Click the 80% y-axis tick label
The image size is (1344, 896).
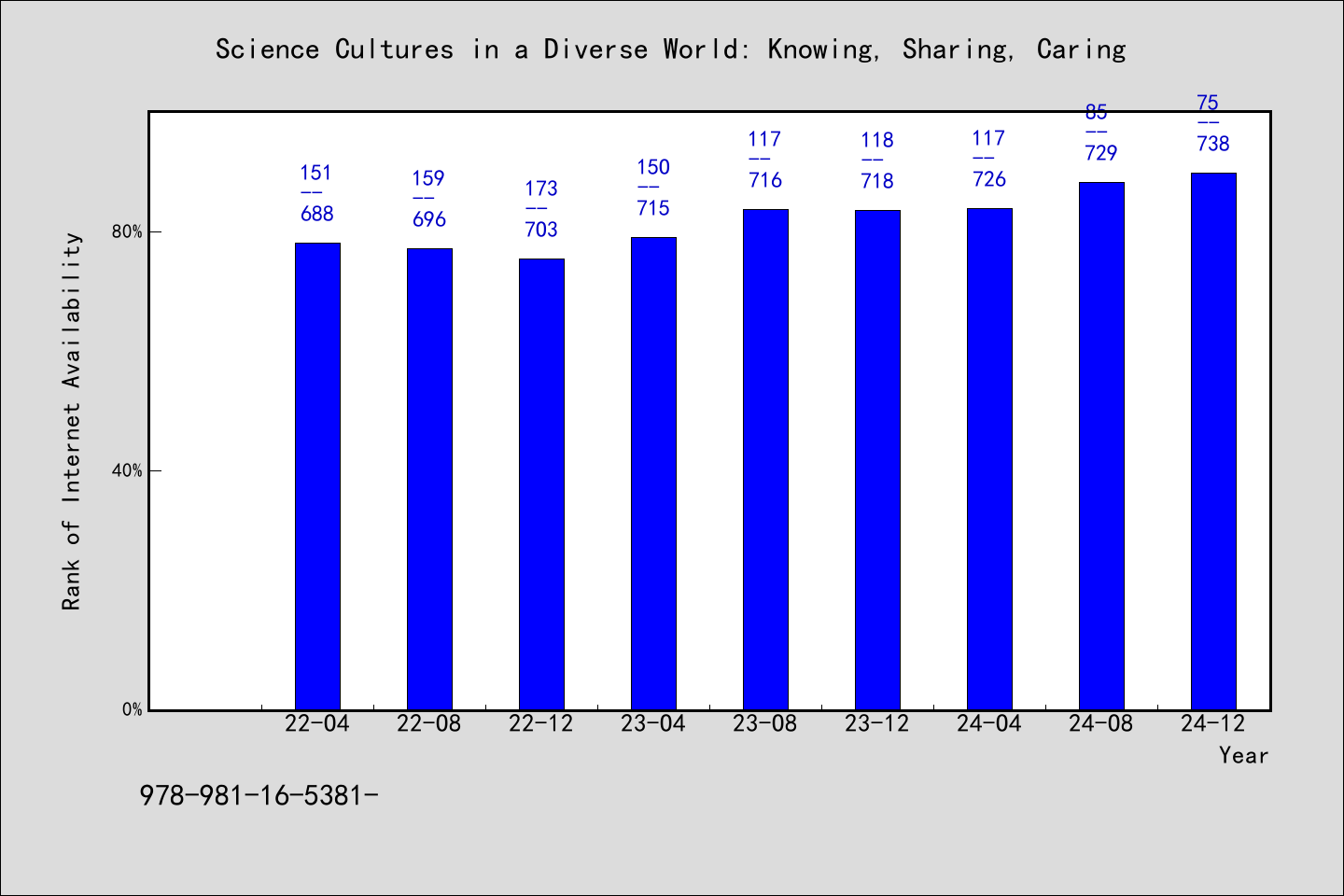(127, 231)
